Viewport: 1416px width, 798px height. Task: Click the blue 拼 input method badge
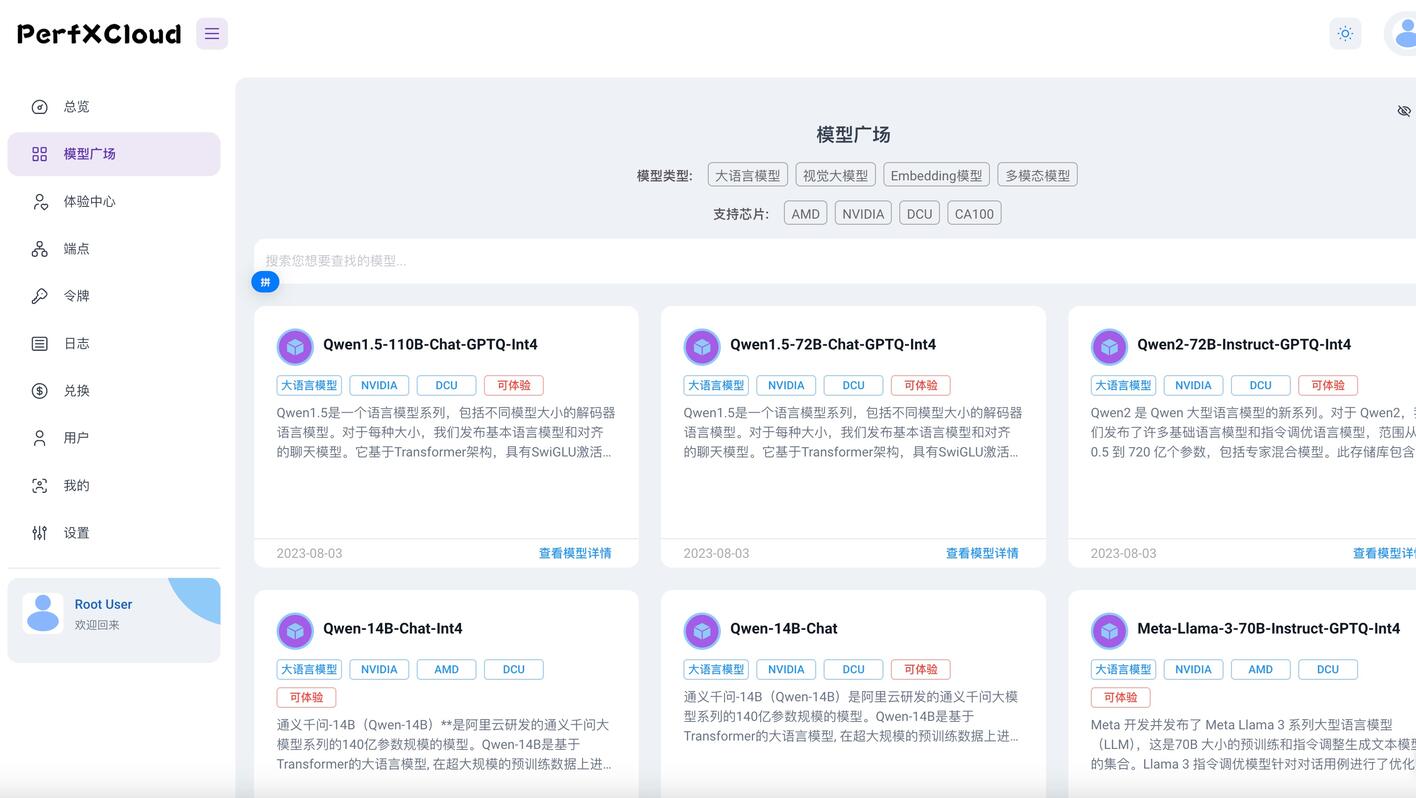tap(265, 282)
